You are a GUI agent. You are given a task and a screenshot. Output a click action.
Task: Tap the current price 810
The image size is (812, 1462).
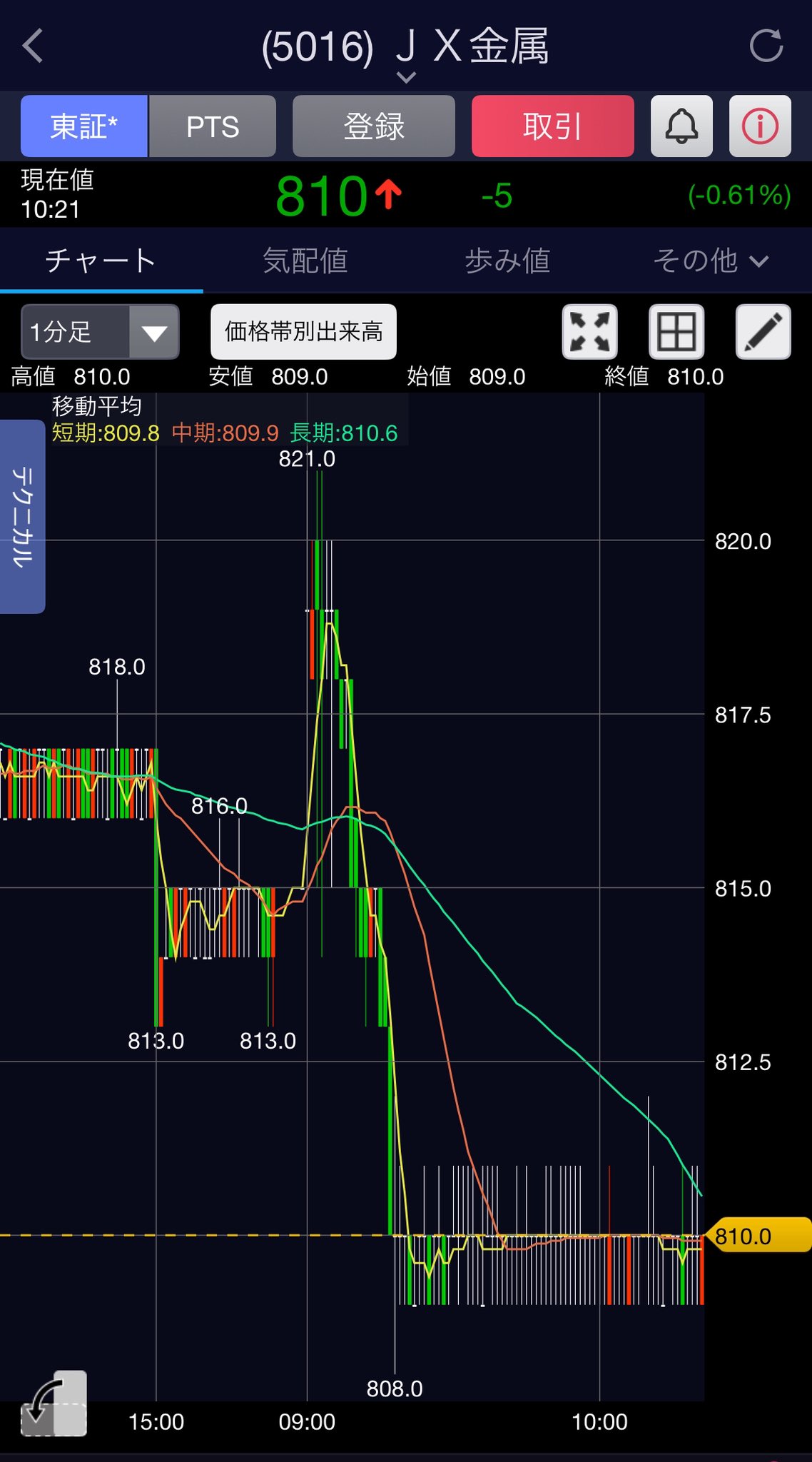[x=321, y=196]
